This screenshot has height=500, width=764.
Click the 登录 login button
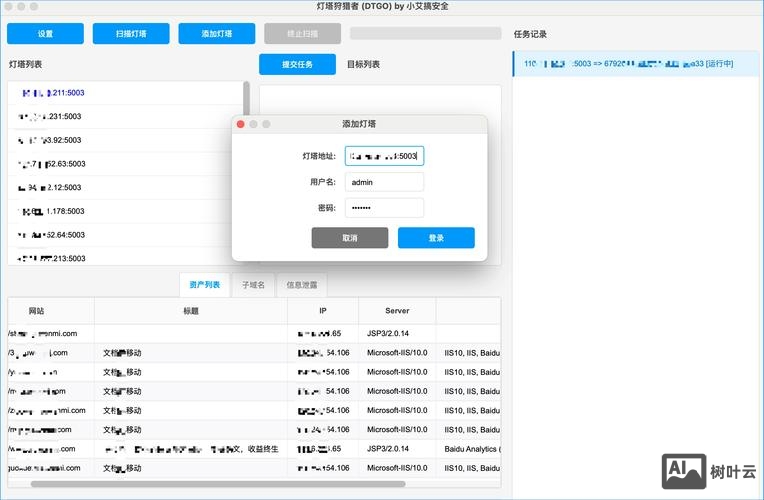point(436,238)
